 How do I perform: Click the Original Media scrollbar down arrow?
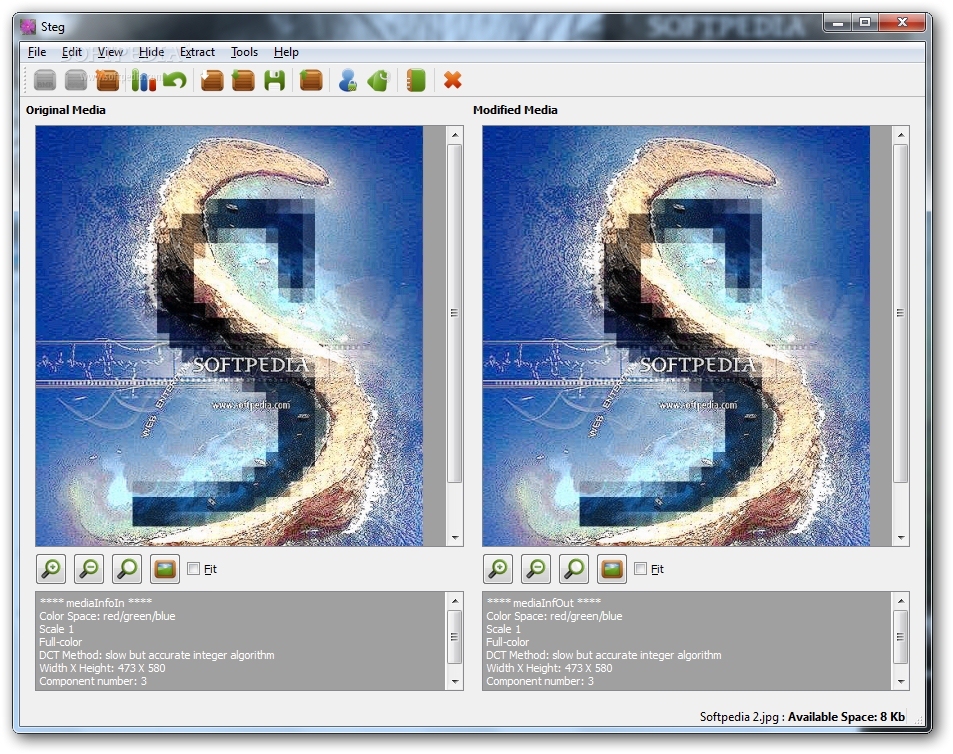point(455,538)
